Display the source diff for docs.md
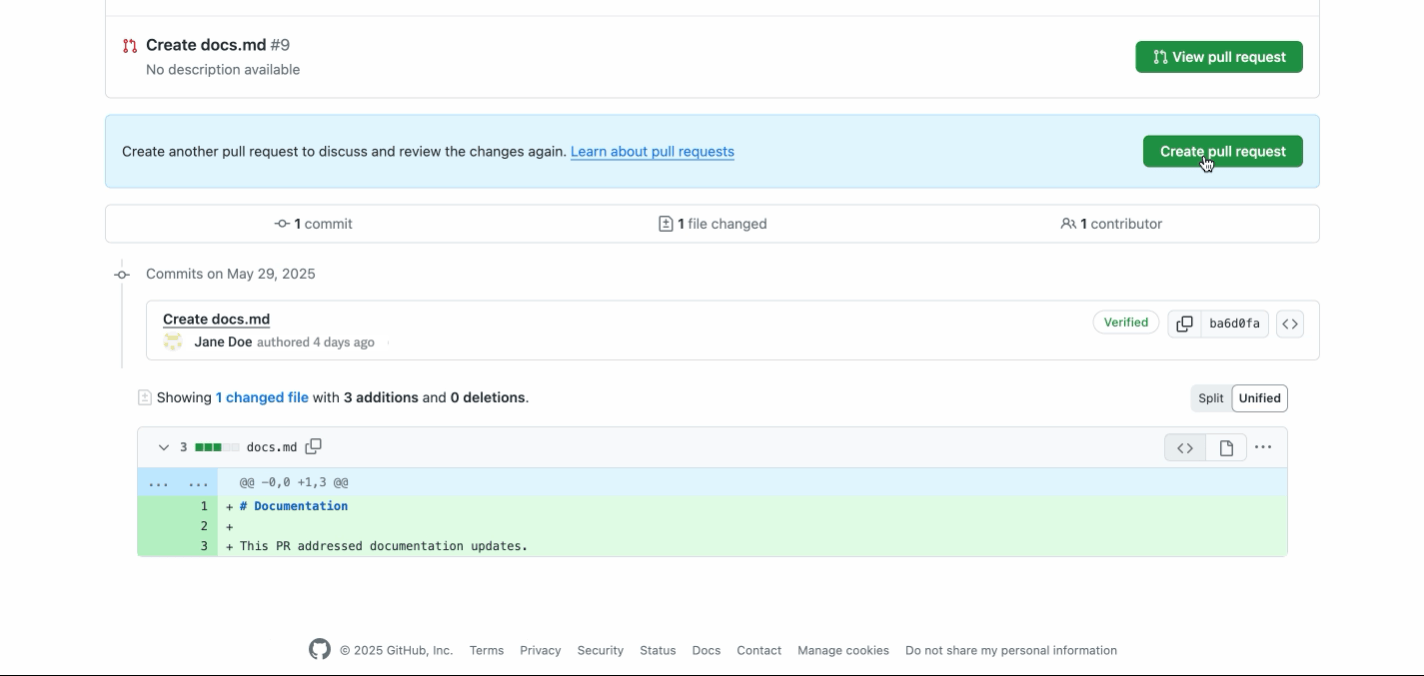This screenshot has width=1424, height=676. [x=1184, y=447]
